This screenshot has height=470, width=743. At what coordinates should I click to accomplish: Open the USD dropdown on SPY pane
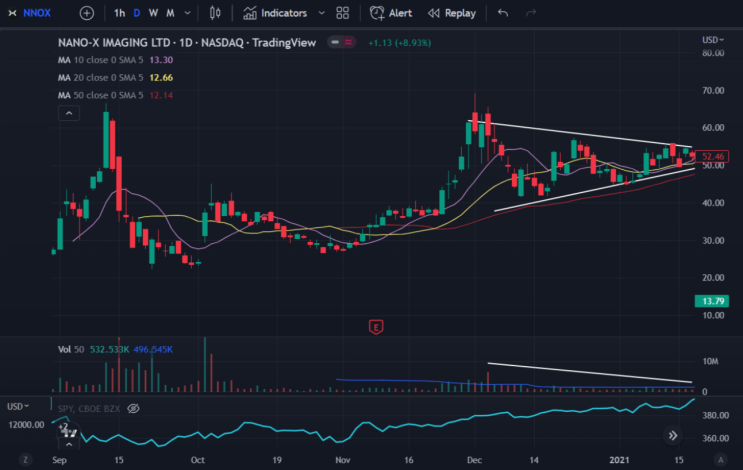click(x=18, y=407)
